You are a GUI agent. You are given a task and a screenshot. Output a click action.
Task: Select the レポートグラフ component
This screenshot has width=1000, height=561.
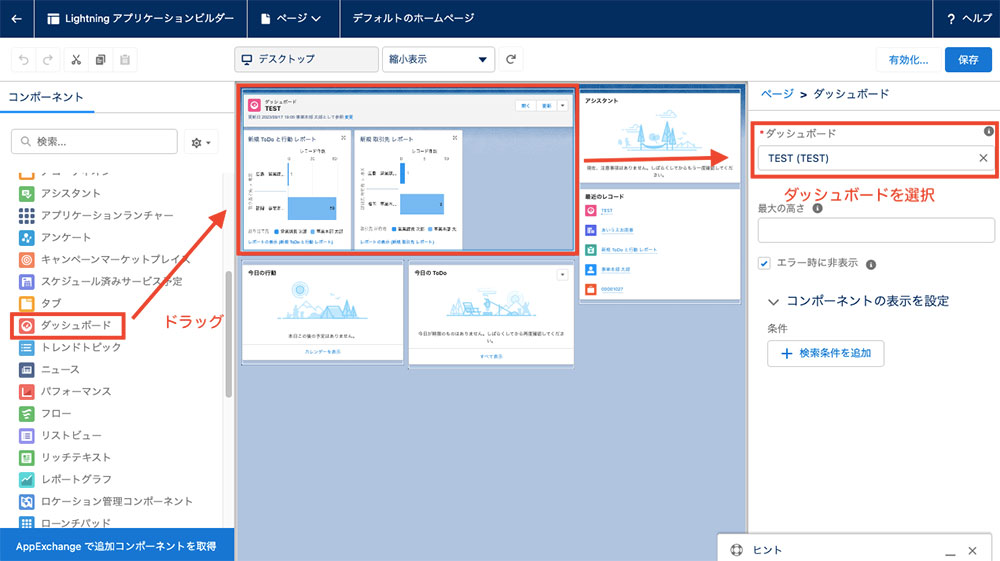(x=66, y=479)
